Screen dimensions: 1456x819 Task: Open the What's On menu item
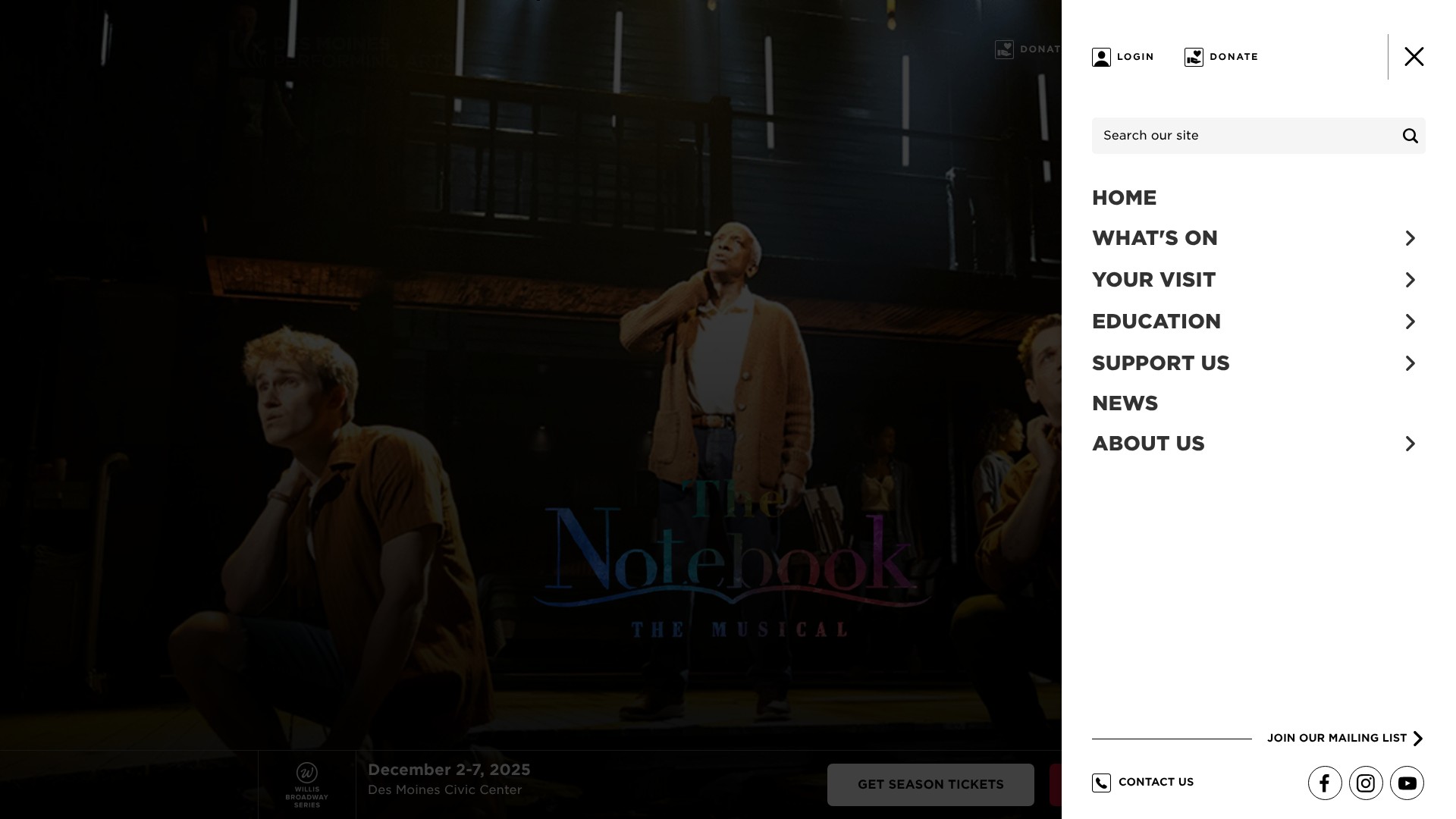pyautogui.click(x=1154, y=238)
